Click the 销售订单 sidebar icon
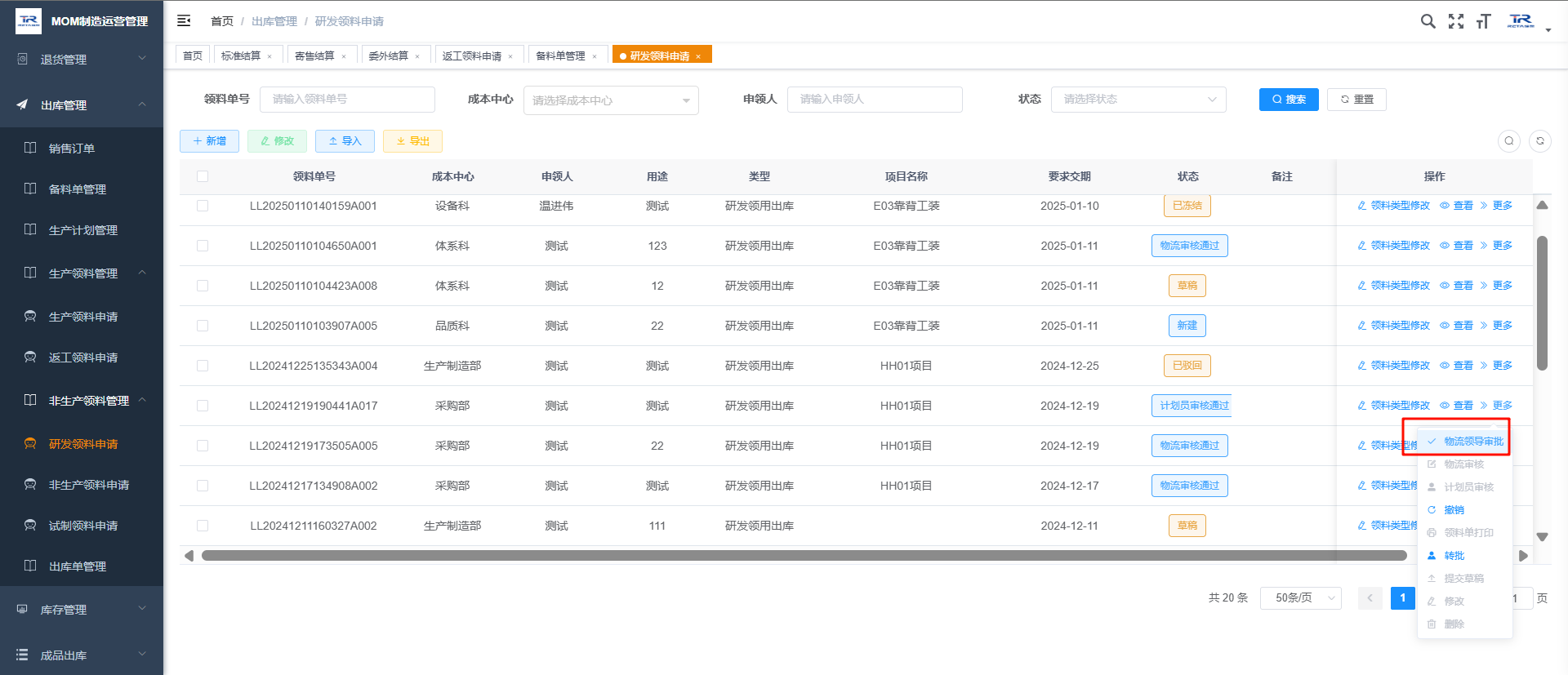 [30, 148]
